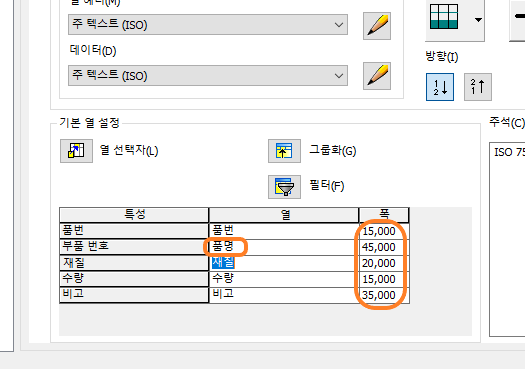The height and width of the screenshot is (369, 525).
Task: Click inside the 주석(C) comment box
Action: (507, 239)
